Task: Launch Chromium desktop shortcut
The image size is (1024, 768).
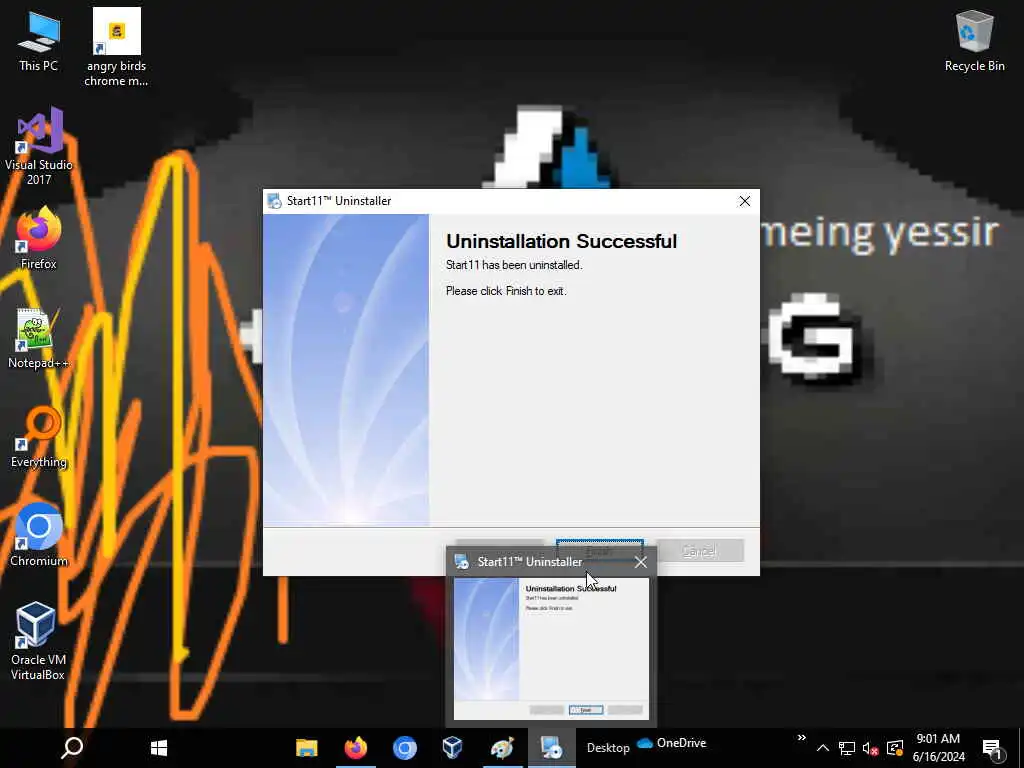Action: pyautogui.click(x=39, y=536)
